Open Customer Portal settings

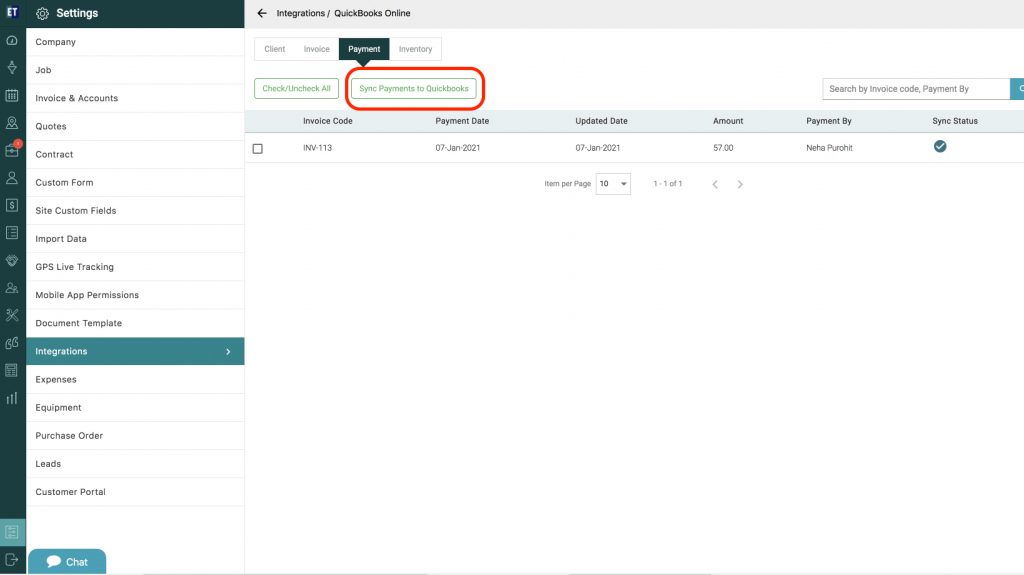point(135,491)
